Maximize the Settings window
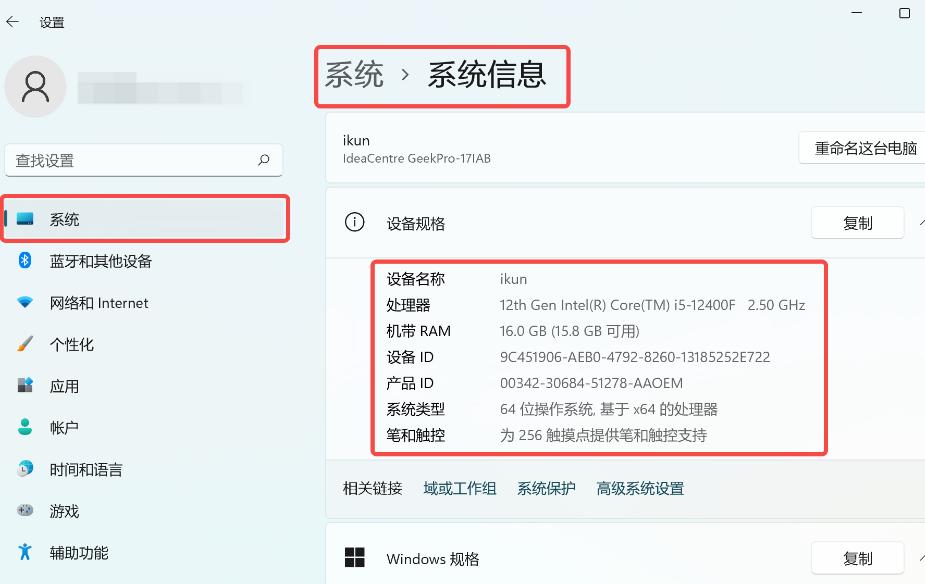This screenshot has width=925, height=584. (904, 12)
